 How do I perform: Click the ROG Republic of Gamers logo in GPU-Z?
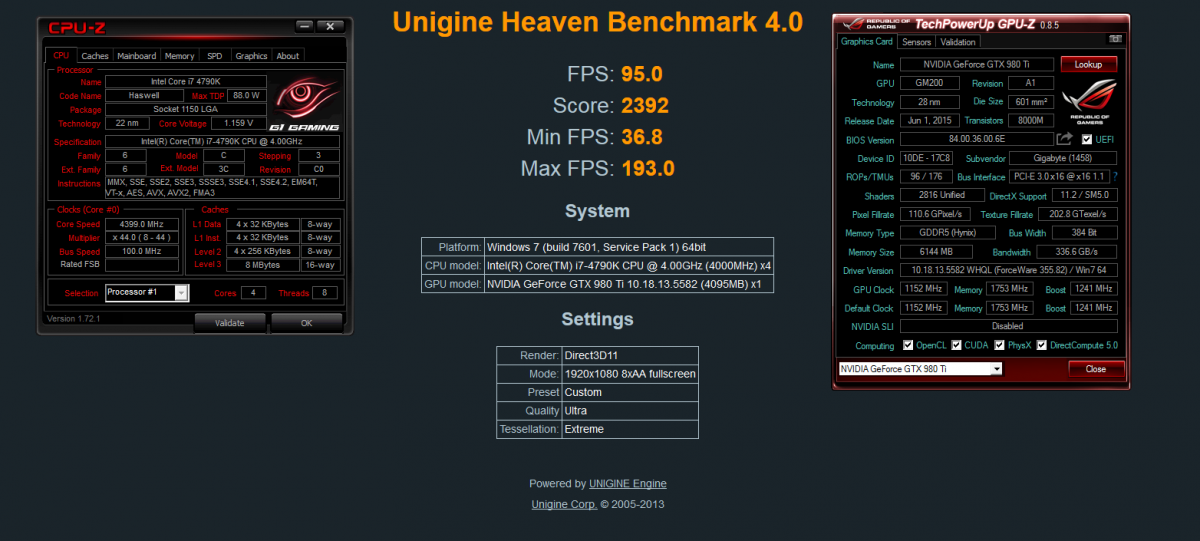(1089, 102)
